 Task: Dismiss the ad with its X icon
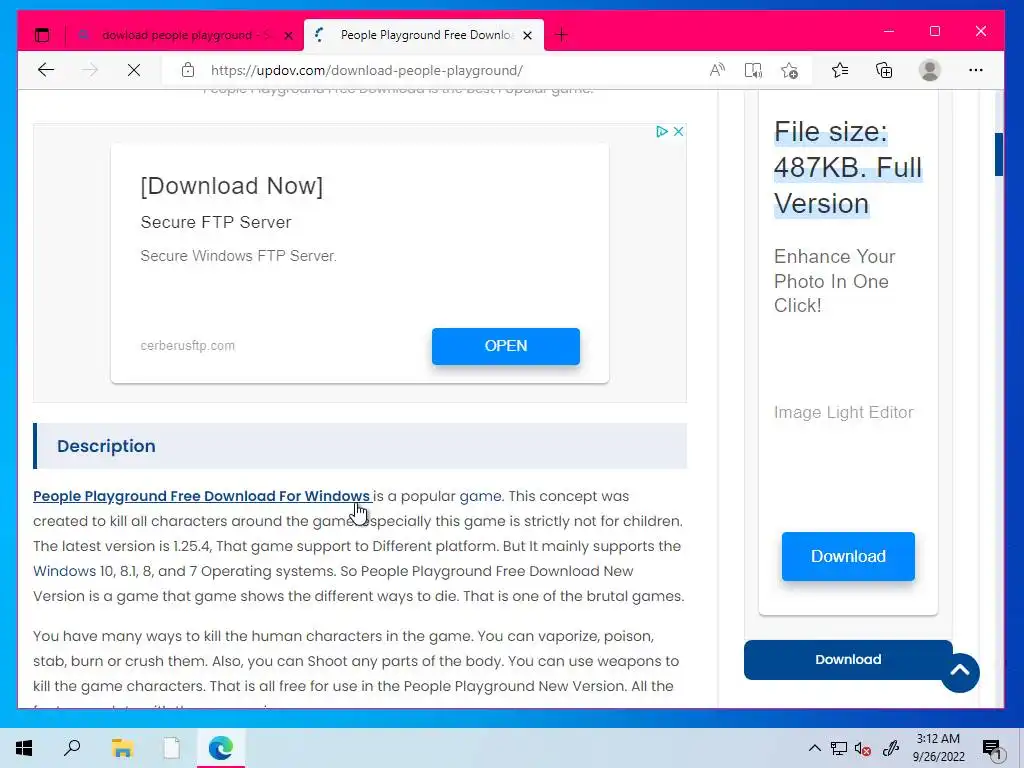[x=679, y=131]
